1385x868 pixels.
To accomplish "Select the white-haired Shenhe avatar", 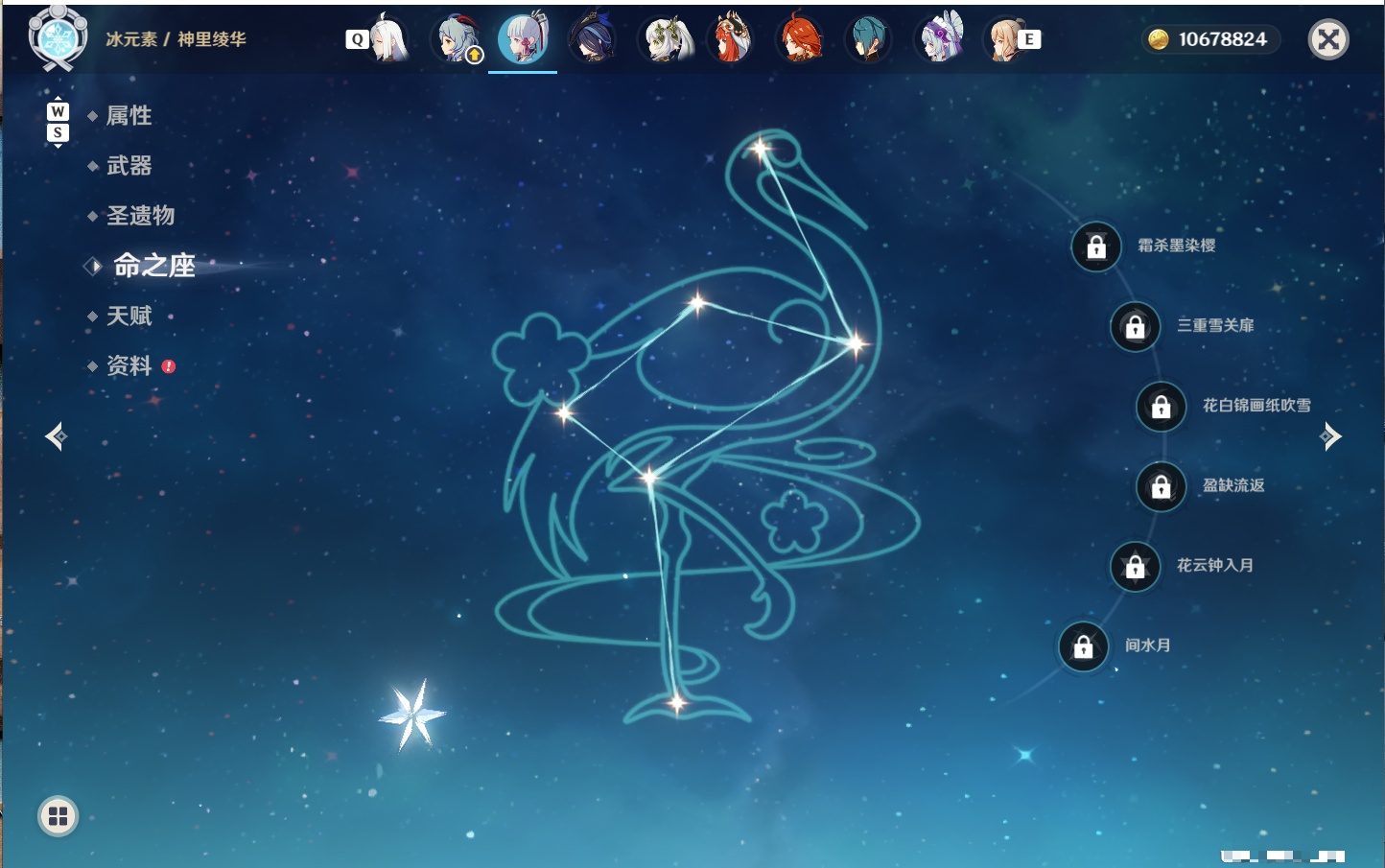I will click(x=389, y=39).
